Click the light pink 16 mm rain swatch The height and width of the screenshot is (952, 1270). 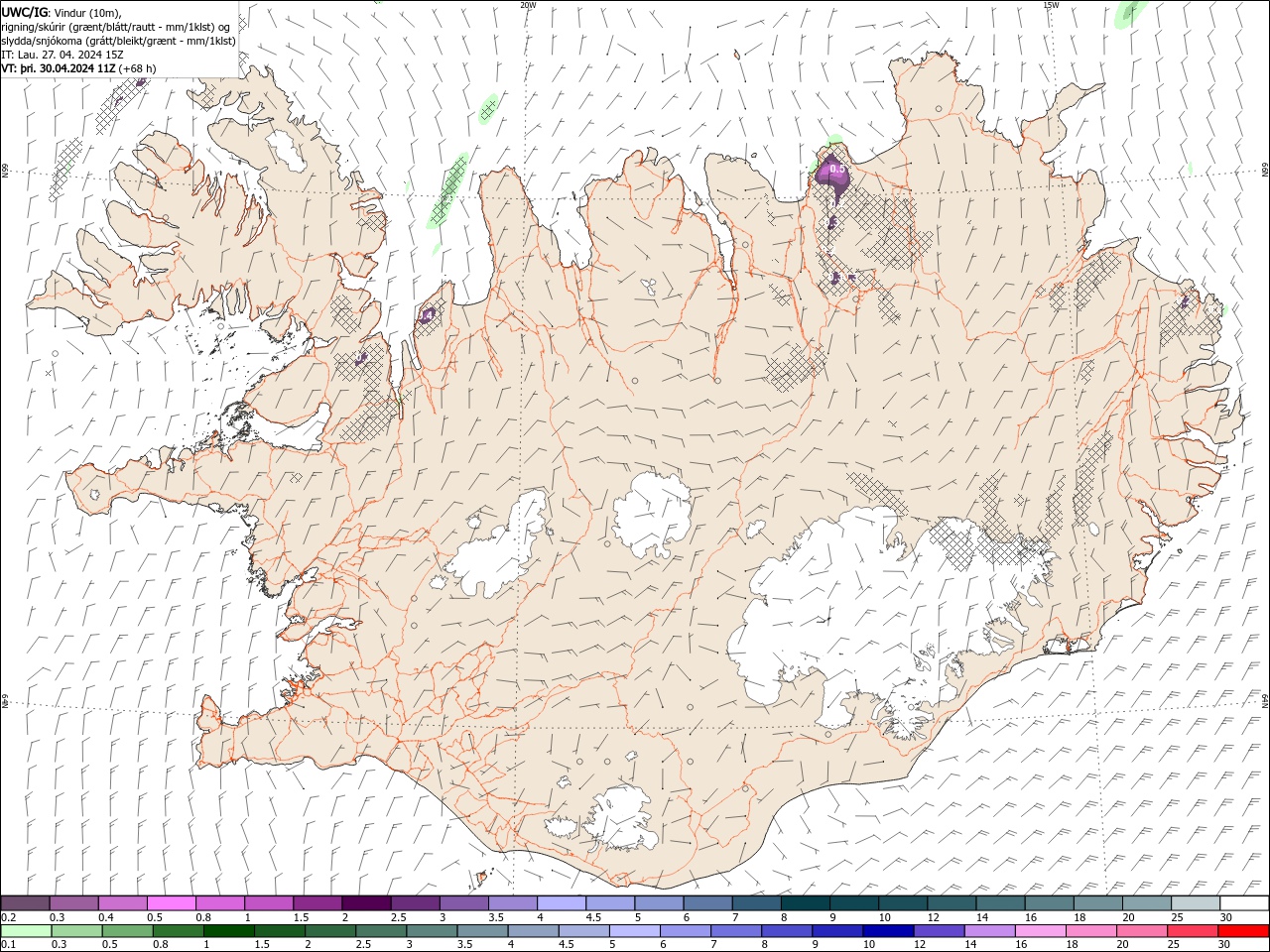1040,931
